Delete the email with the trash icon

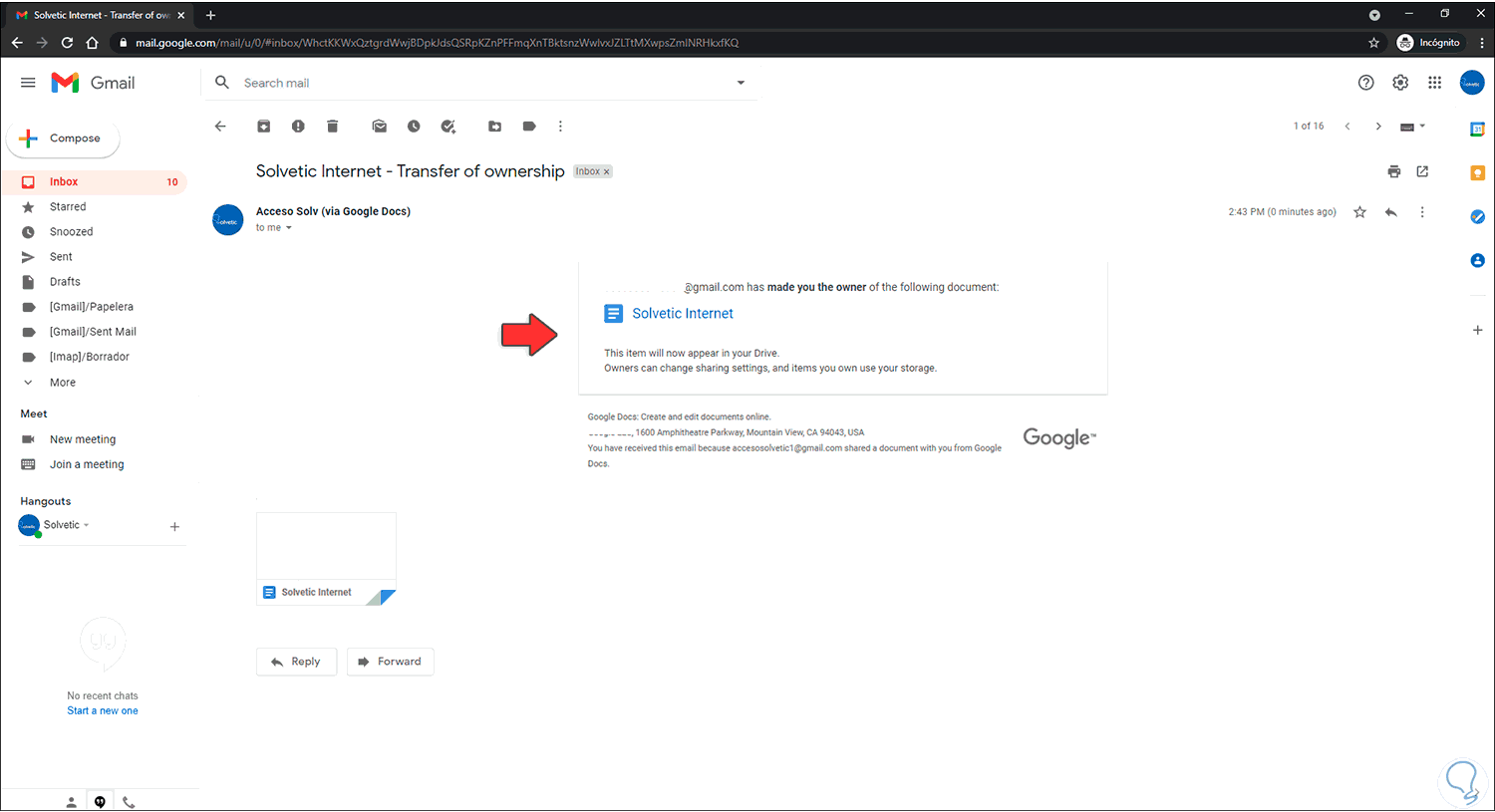point(333,127)
